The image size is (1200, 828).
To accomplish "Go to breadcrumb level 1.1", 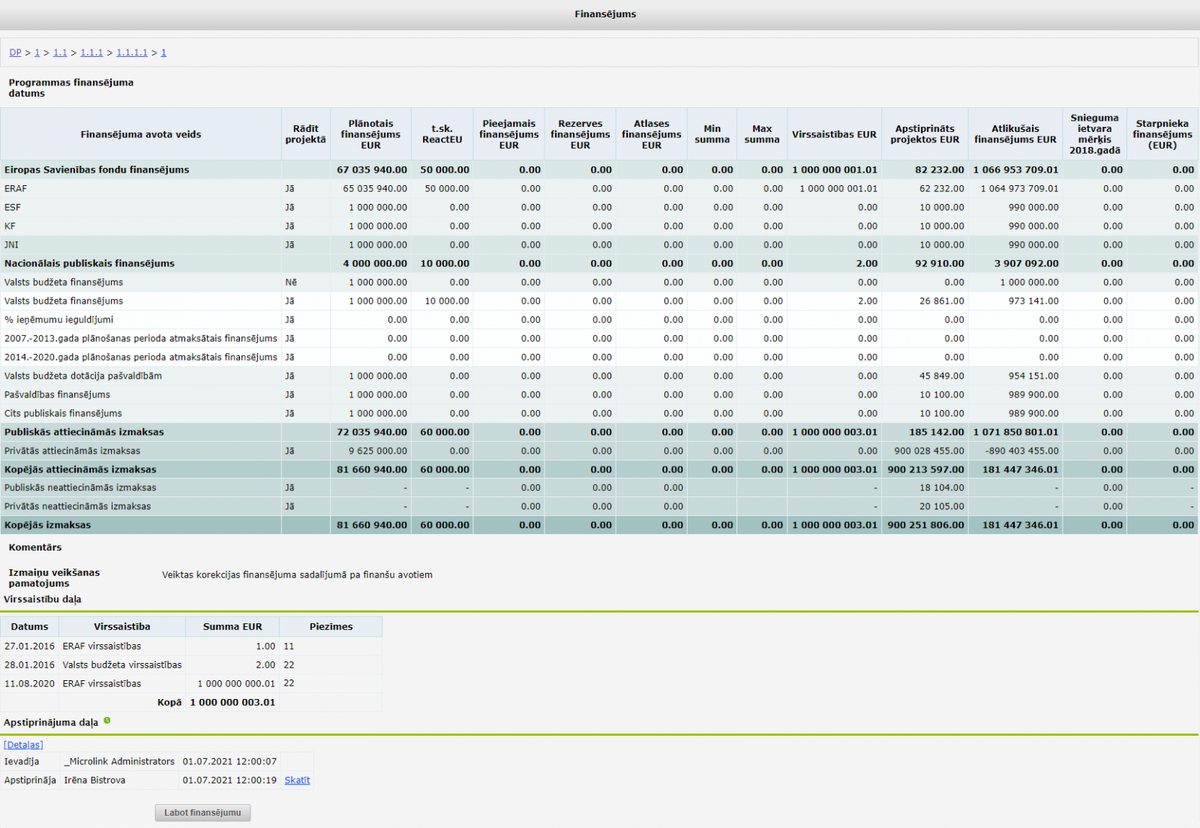I will coord(60,52).
